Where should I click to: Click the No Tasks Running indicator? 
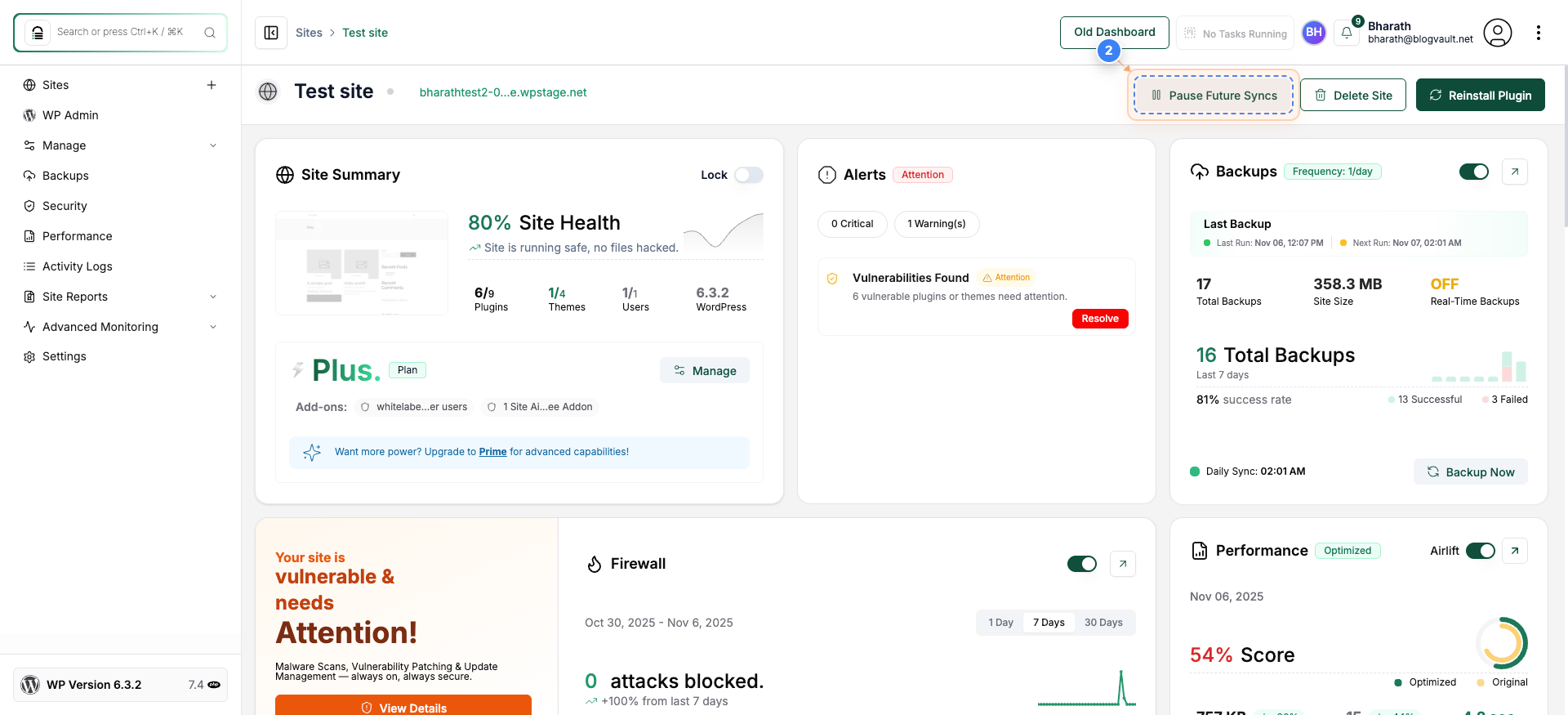[x=1235, y=34]
